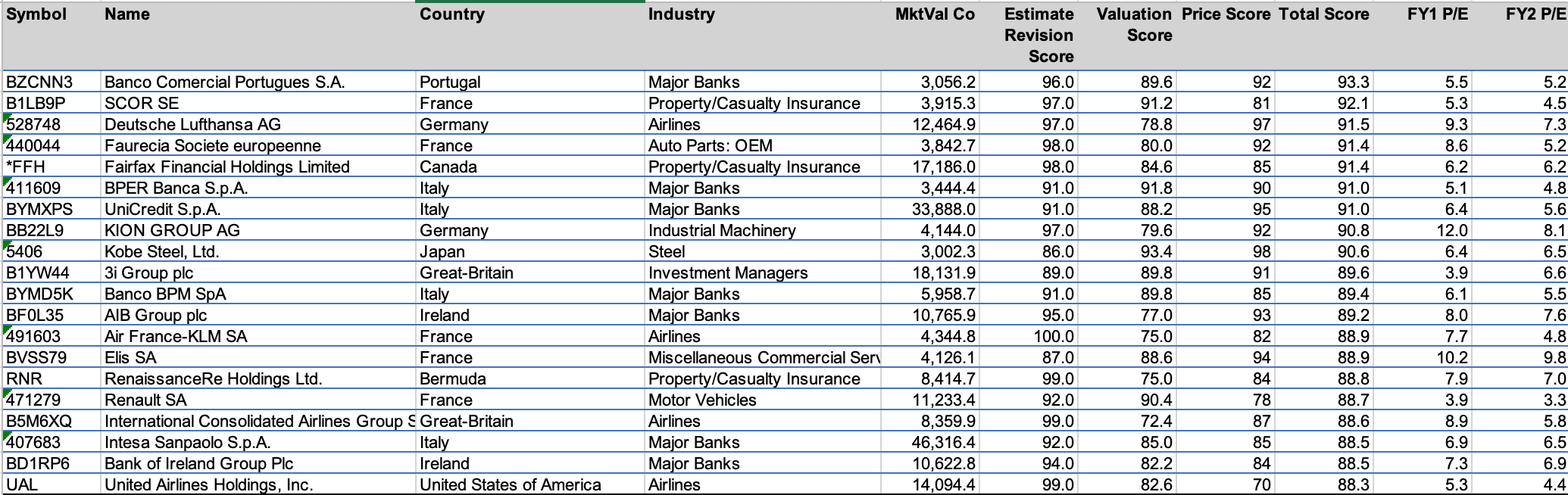Viewport: 1568px width, 495px height.
Task: Select market value 17,186.0 cell
Action: coord(929,167)
